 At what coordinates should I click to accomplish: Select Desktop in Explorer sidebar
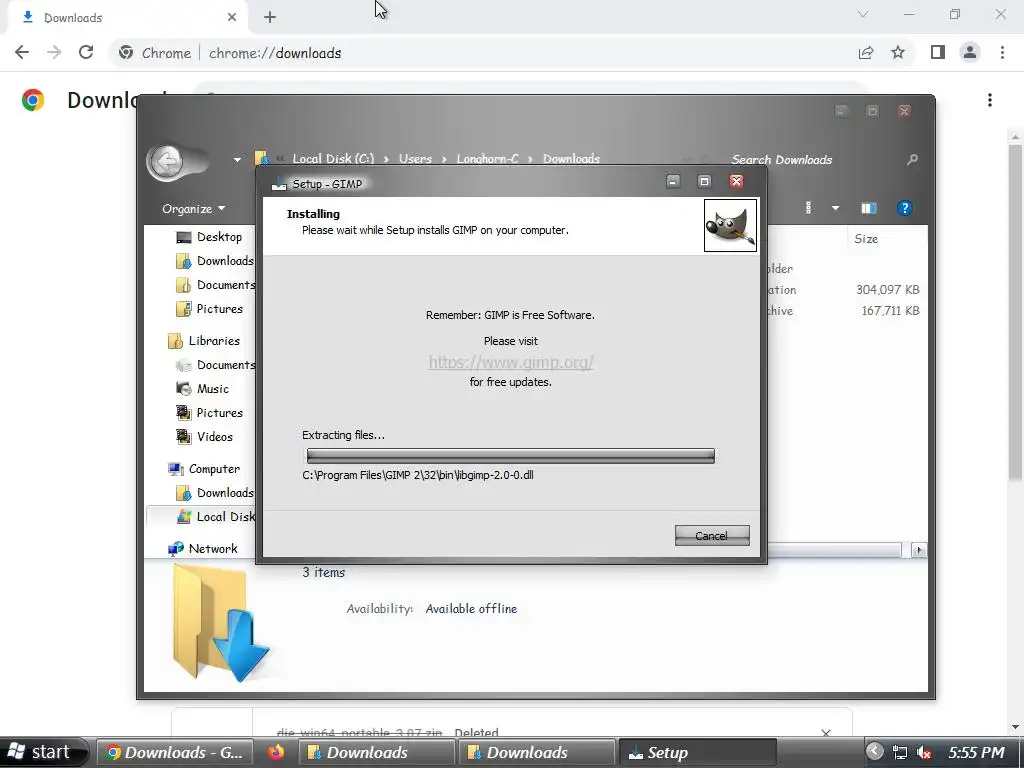point(209,237)
